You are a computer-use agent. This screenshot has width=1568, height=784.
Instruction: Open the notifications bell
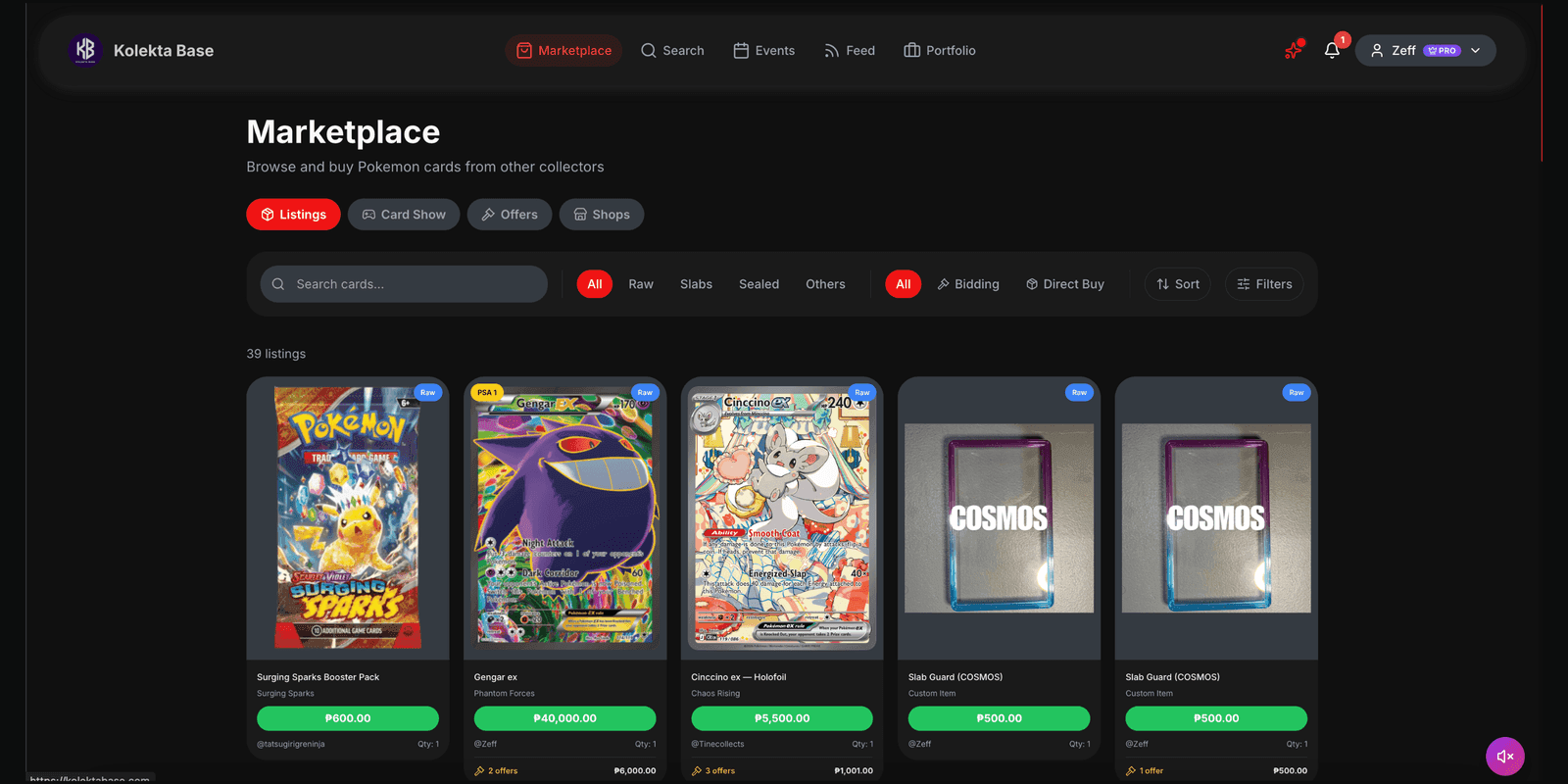1332,50
